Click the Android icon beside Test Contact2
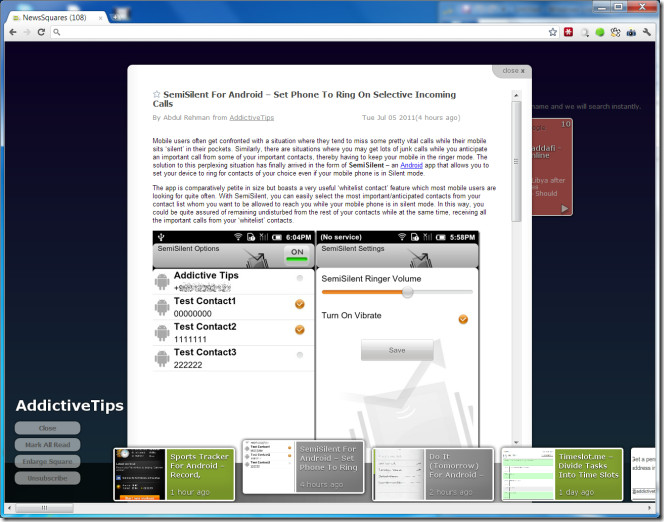664x522 pixels. click(162, 333)
